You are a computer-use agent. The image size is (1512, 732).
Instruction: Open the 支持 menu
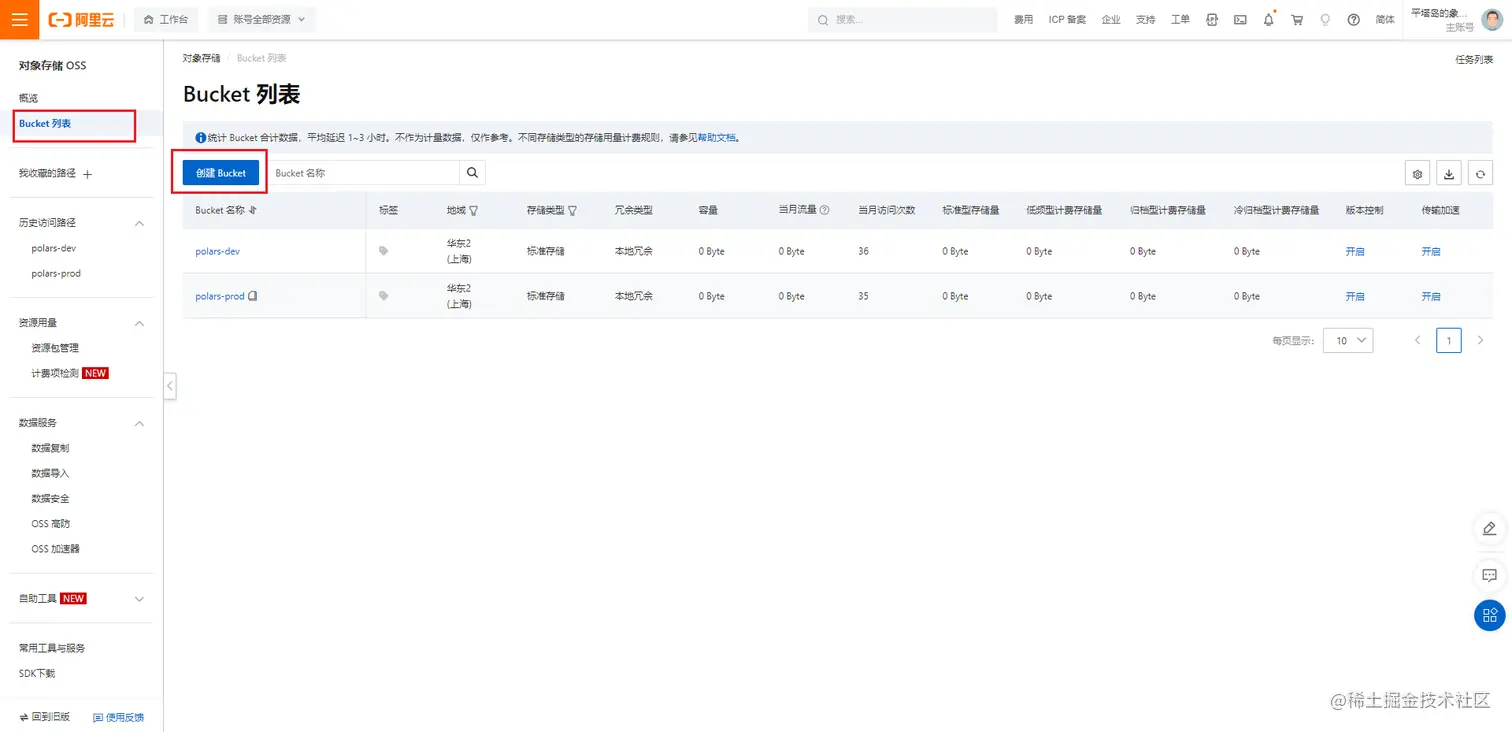(x=1145, y=20)
